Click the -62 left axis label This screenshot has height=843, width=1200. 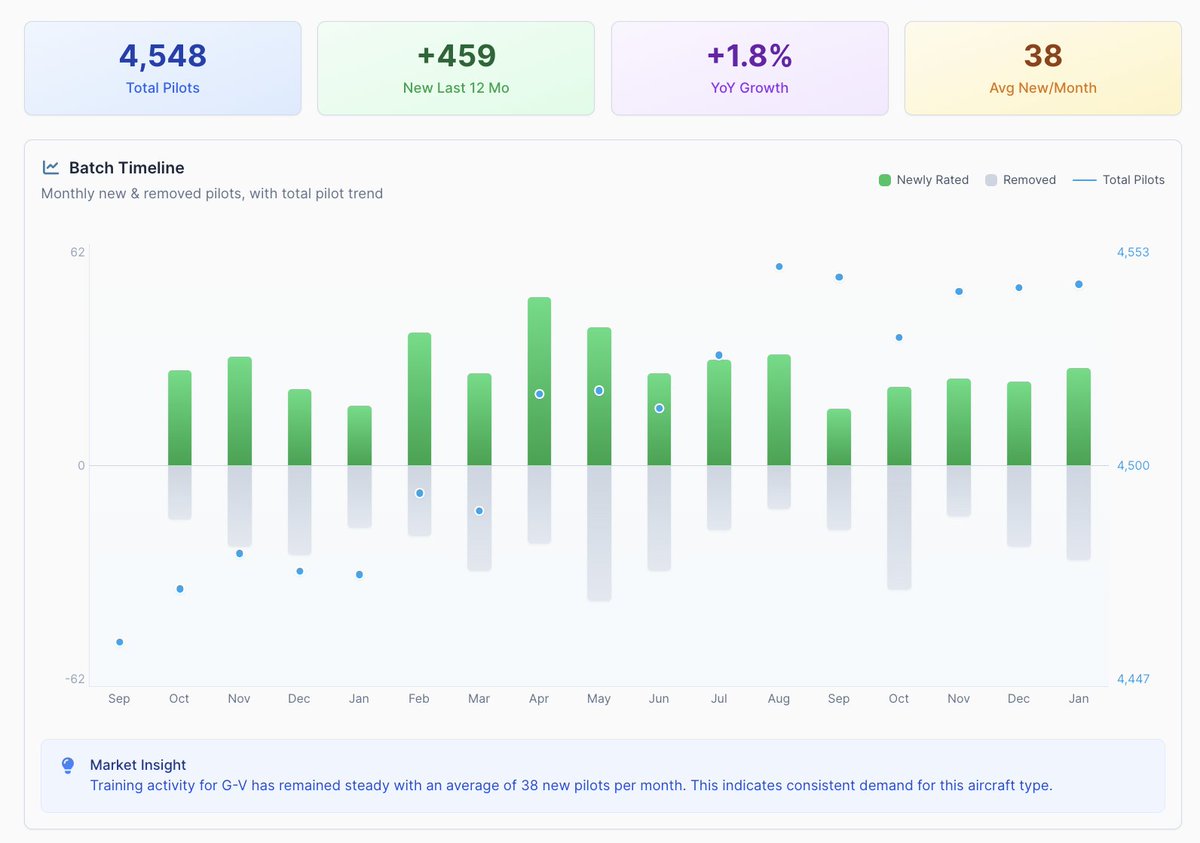pos(75,679)
